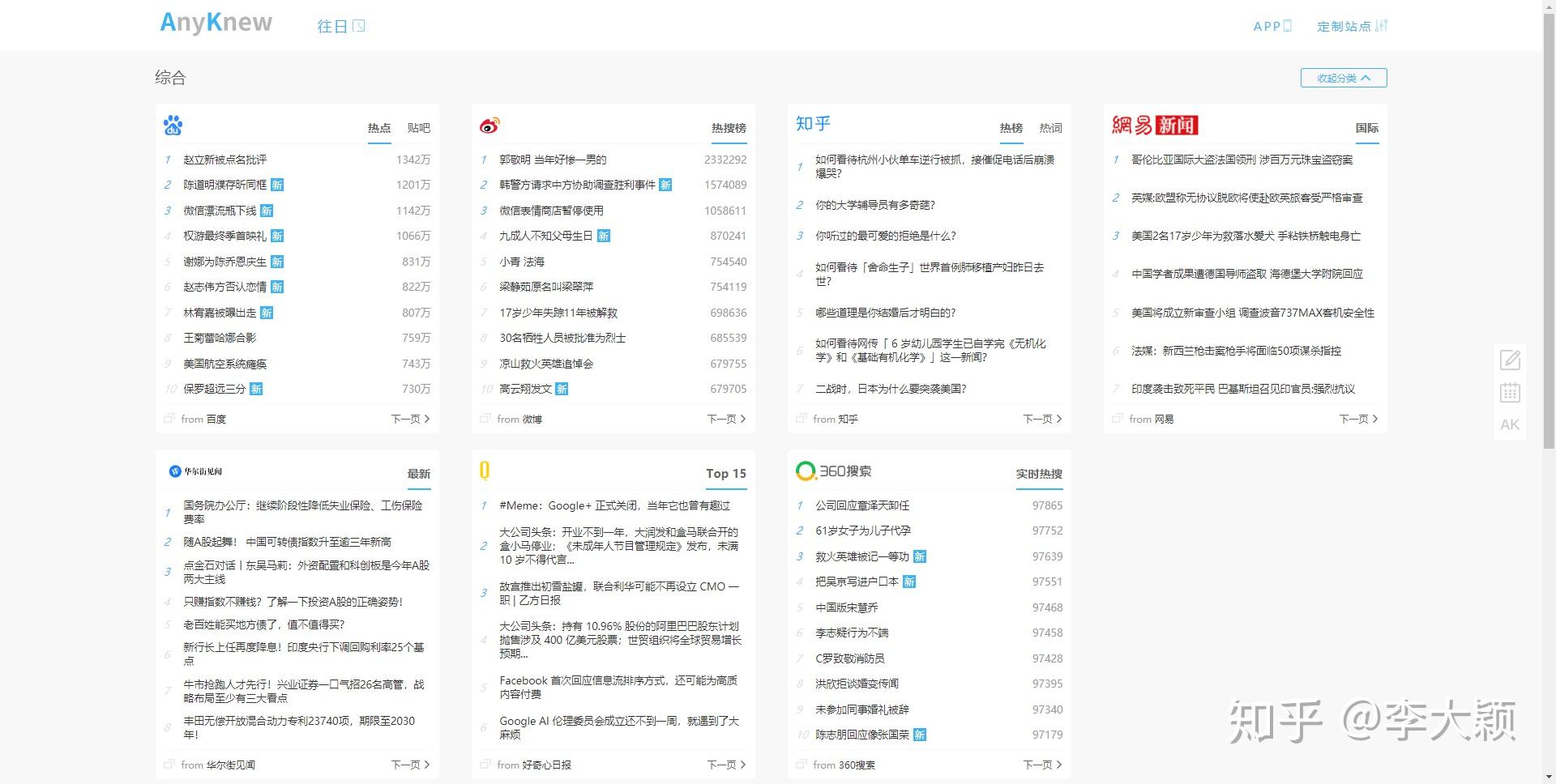
Task: Click the 網易新闻 logo
Action: point(1155,125)
